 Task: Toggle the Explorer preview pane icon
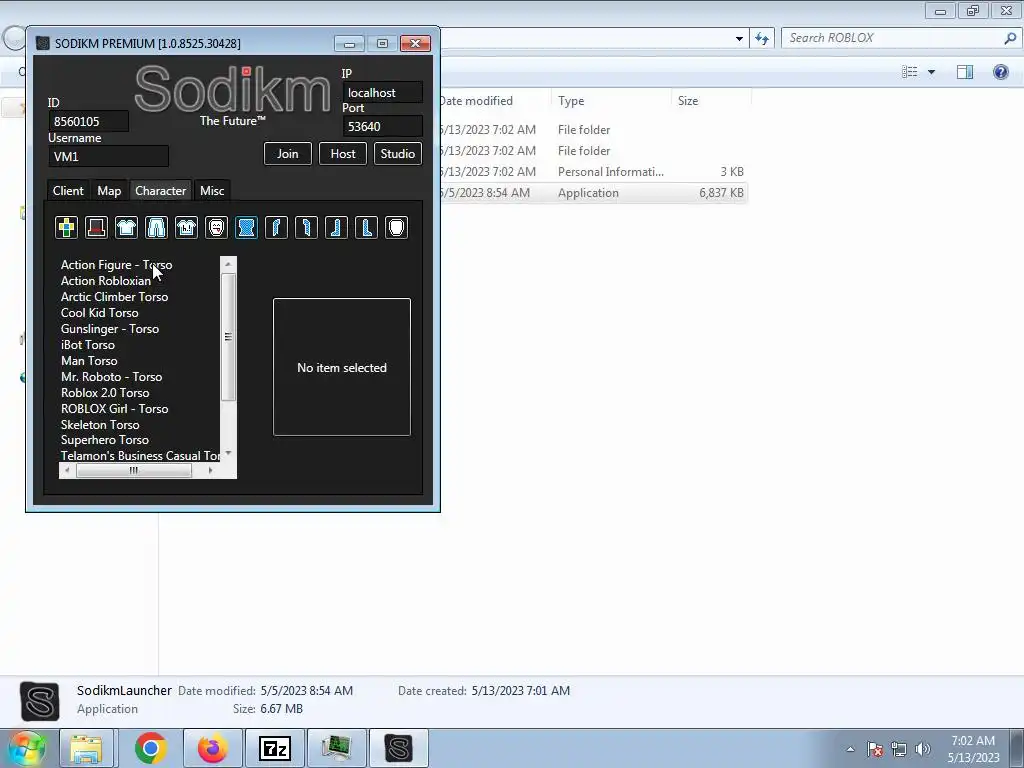tap(965, 72)
